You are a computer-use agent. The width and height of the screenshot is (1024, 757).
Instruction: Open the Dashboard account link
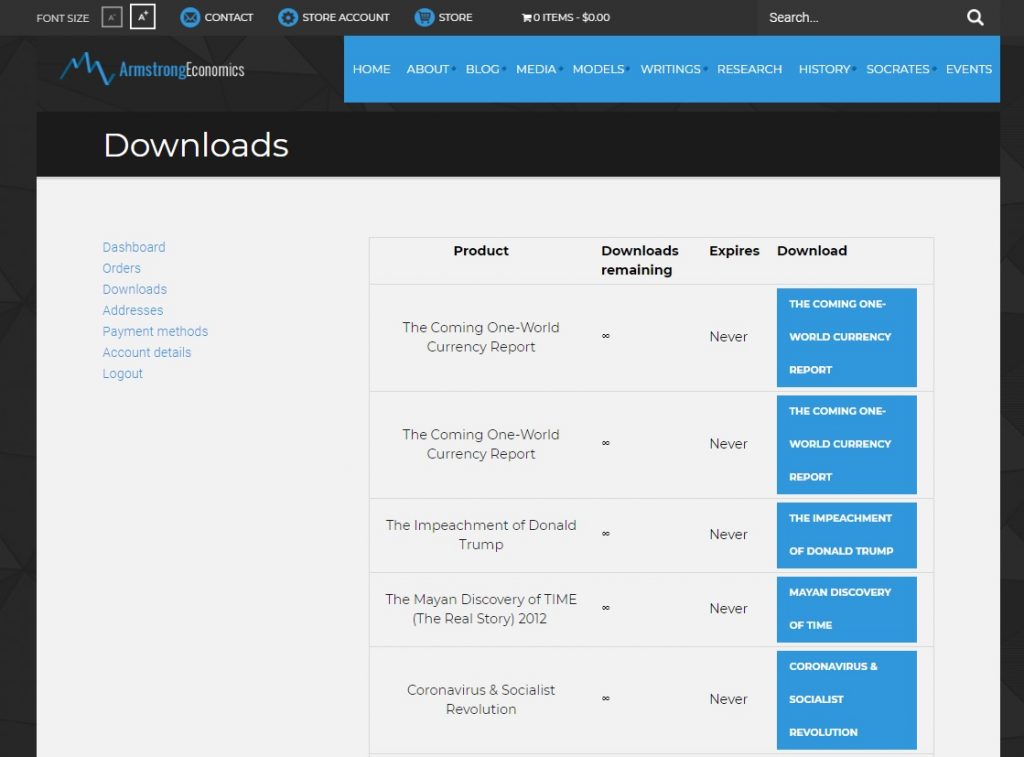[134, 247]
